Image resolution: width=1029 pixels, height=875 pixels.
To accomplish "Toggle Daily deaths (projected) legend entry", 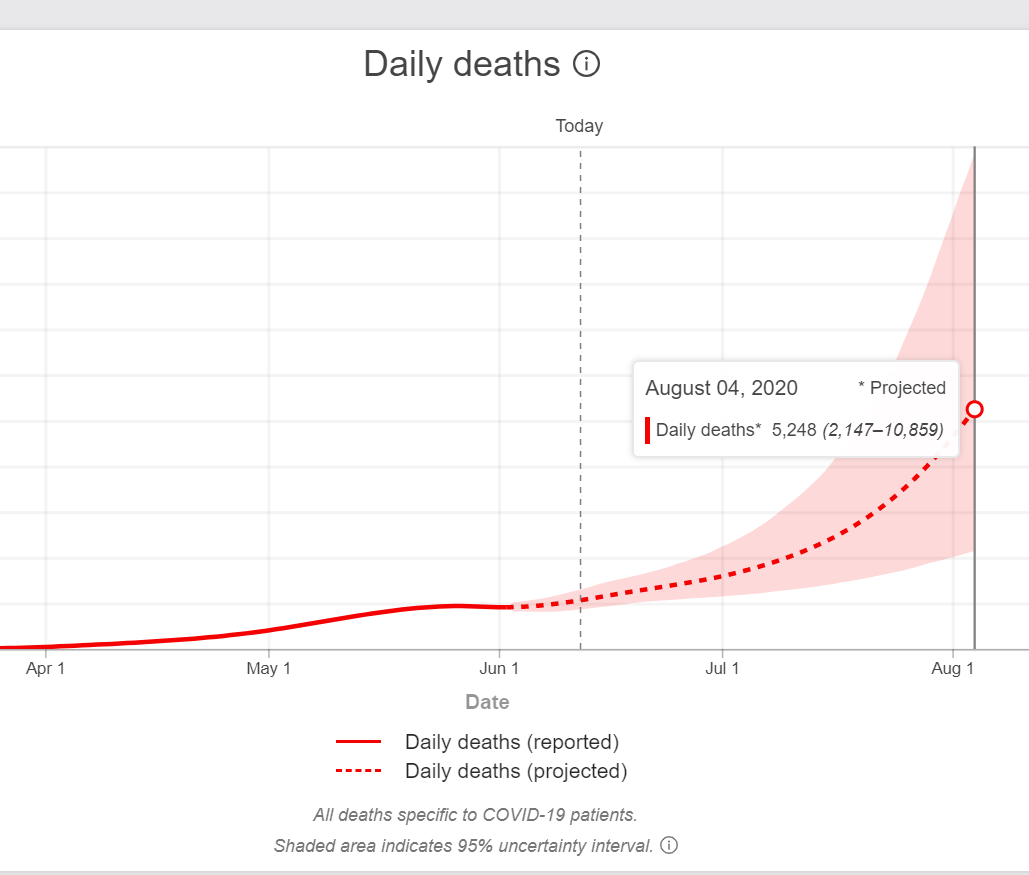I will click(x=482, y=771).
